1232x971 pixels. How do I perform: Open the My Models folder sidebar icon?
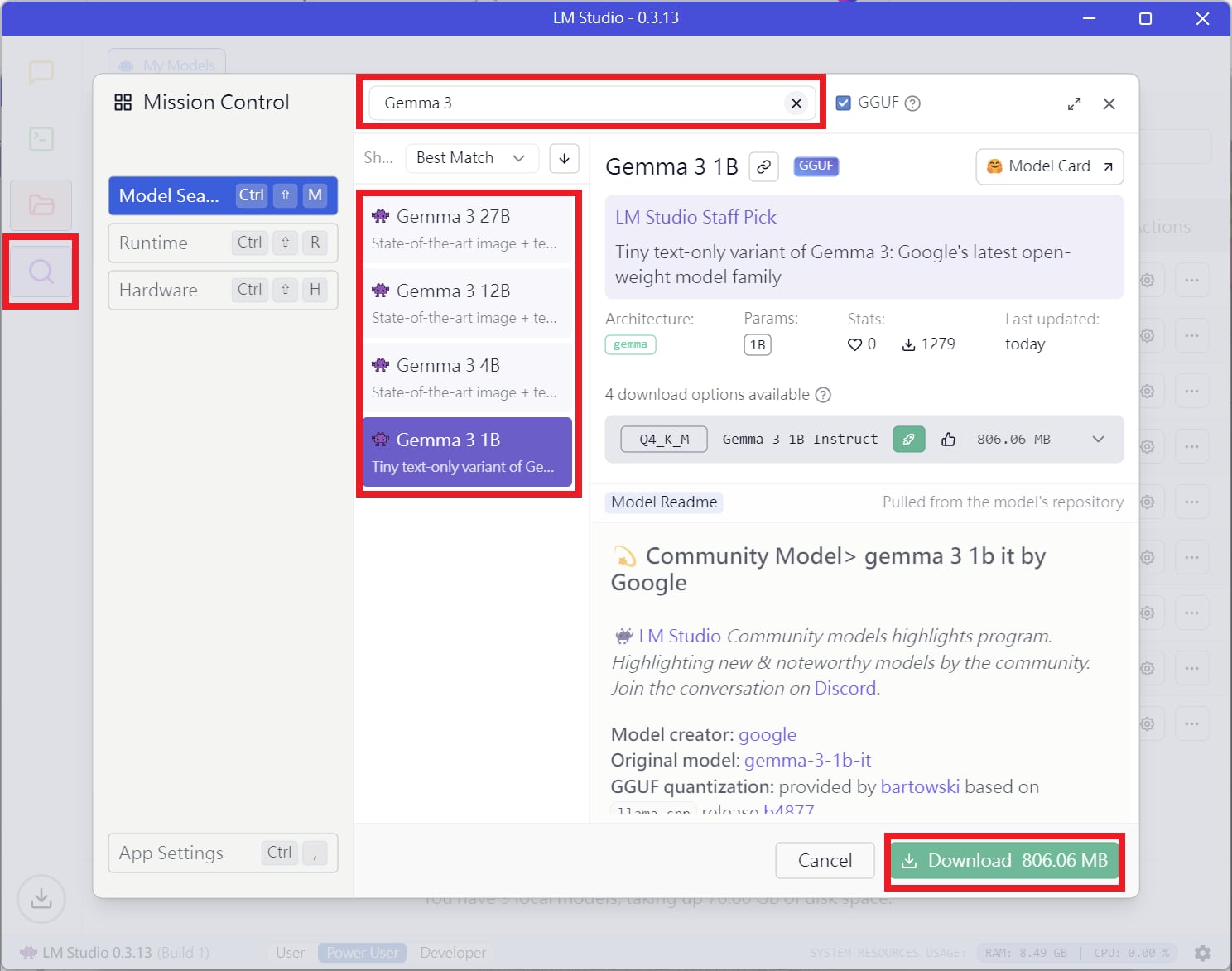[41, 204]
